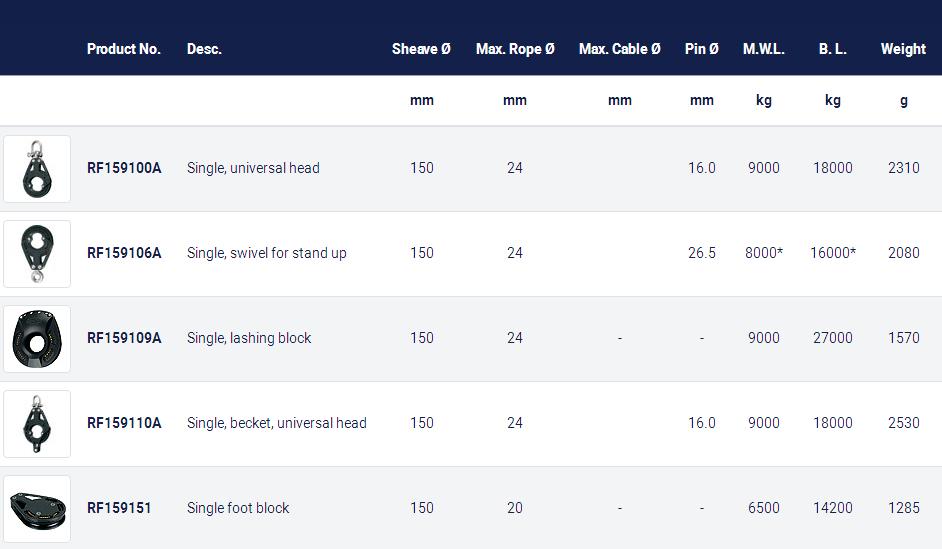Open the RF159151 foot block thumbnail
Image resolution: width=942 pixels, height=549 pixels.
(x=37, y=509)
